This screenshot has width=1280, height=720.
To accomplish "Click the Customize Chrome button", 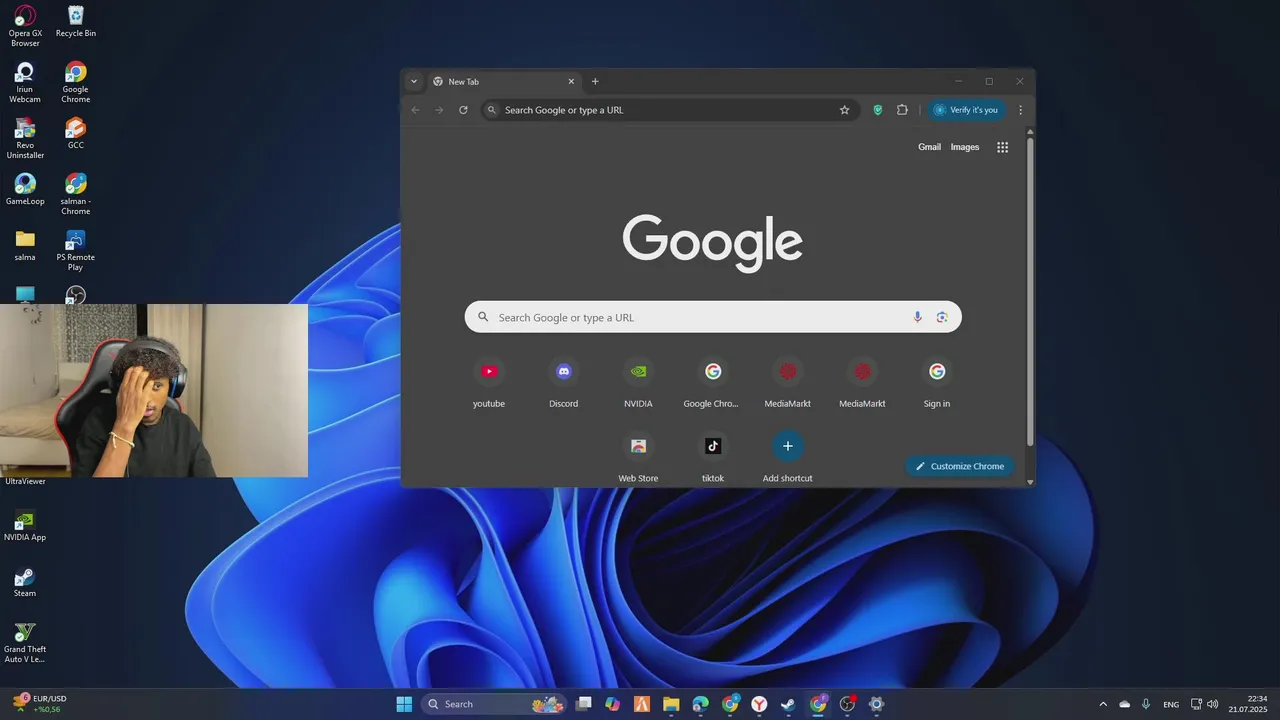I will [960, 466].
